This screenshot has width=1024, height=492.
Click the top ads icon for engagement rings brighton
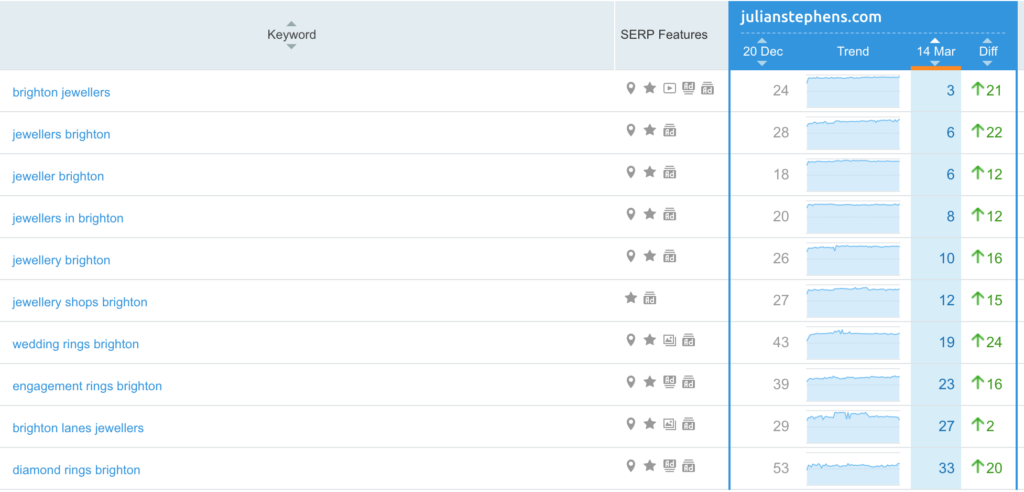pyautogui.click(x=669, y=382)
